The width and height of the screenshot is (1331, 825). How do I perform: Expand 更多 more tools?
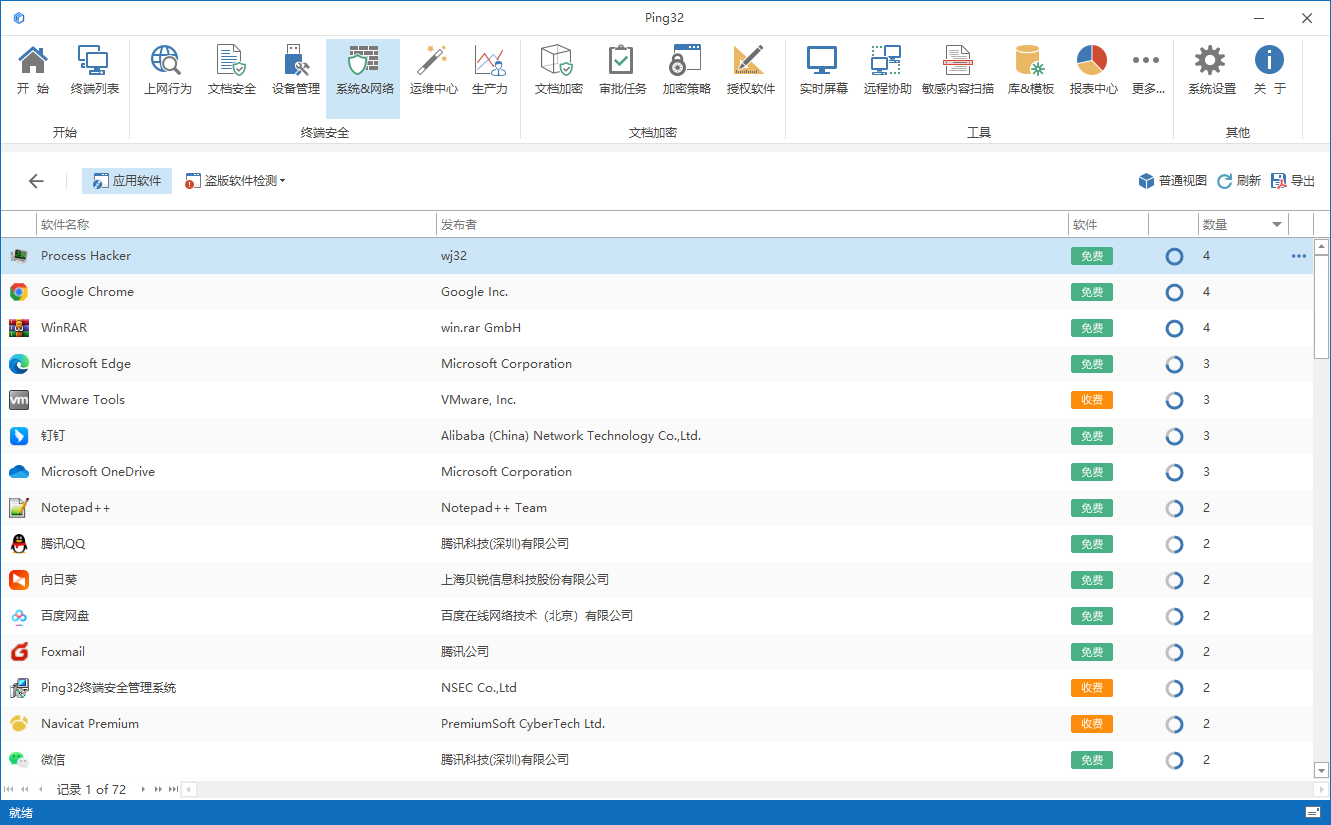click(1147, 70)
